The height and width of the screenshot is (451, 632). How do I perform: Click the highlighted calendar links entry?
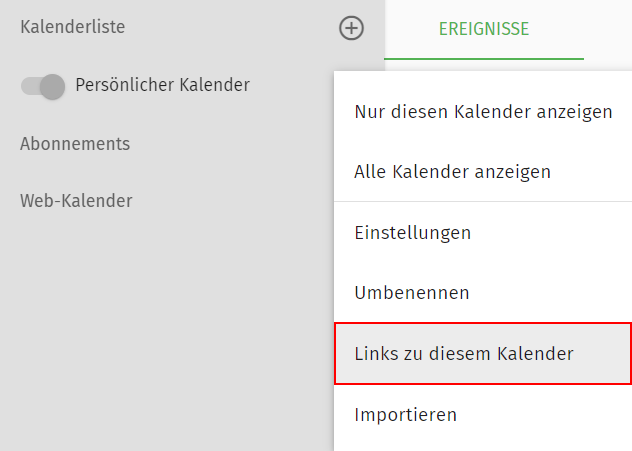464,354
